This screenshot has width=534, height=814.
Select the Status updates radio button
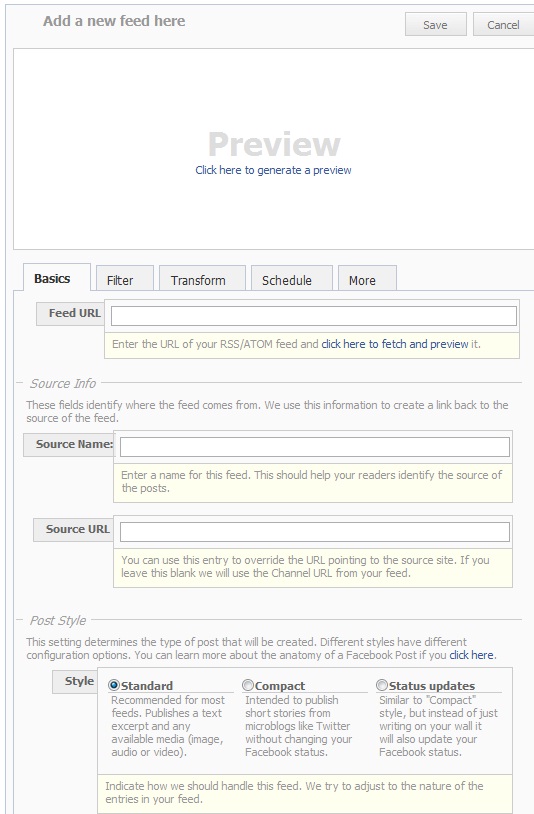pyautogui.click(x=382, y=685)
